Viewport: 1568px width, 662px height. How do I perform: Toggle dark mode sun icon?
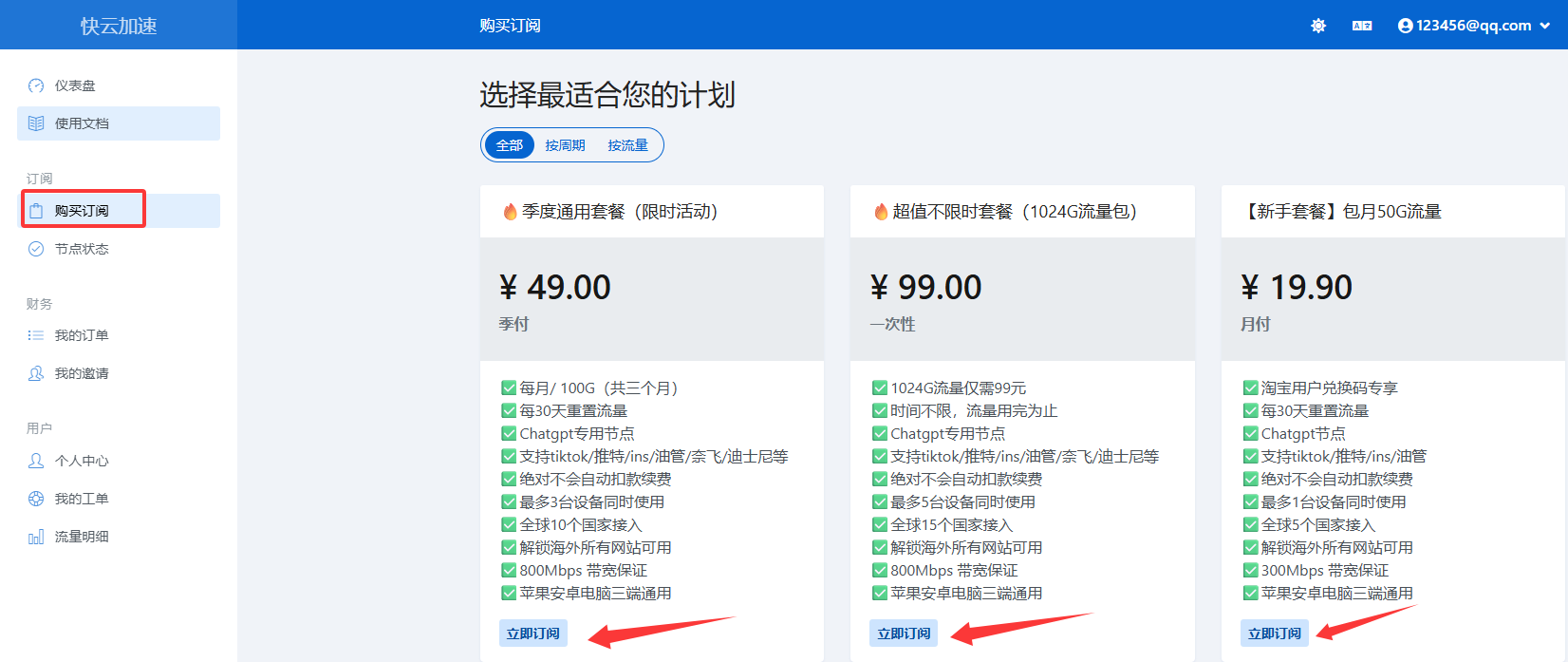(x=1318, y=26)
